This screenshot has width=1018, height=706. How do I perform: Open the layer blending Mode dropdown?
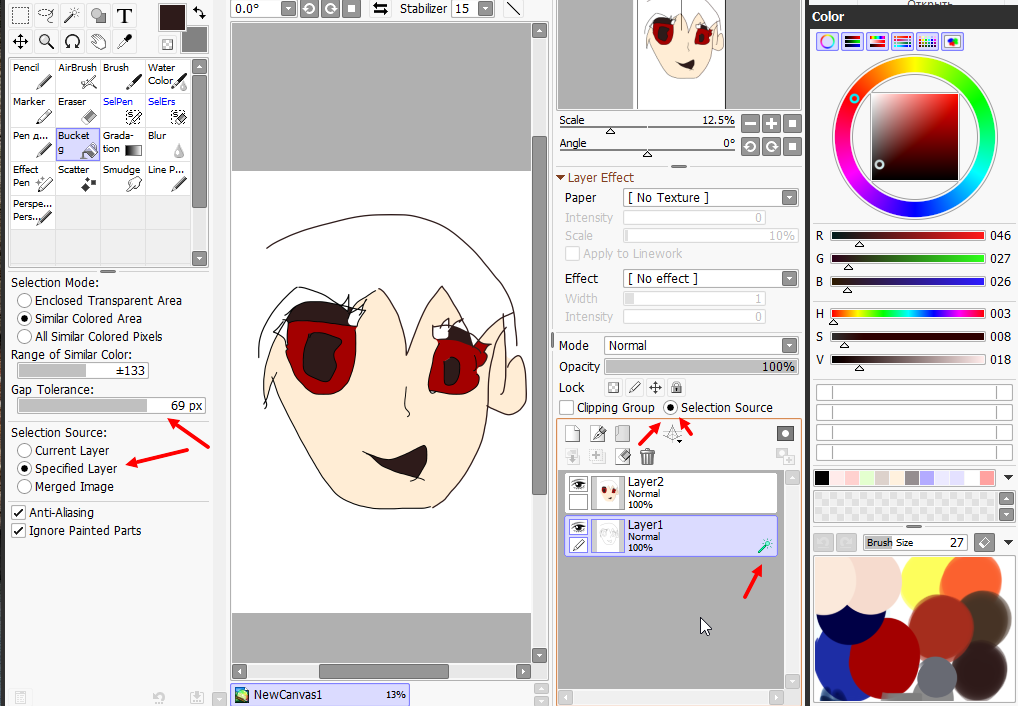(x=789, y=346)
